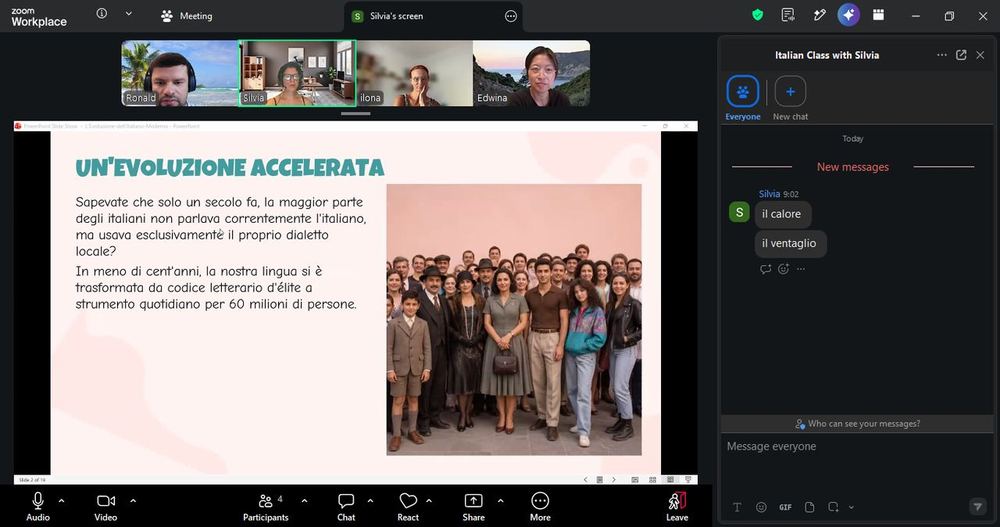Expand the arrow next to Participants
This screenshot has height=527, width=1000.
tap(304, 501)
